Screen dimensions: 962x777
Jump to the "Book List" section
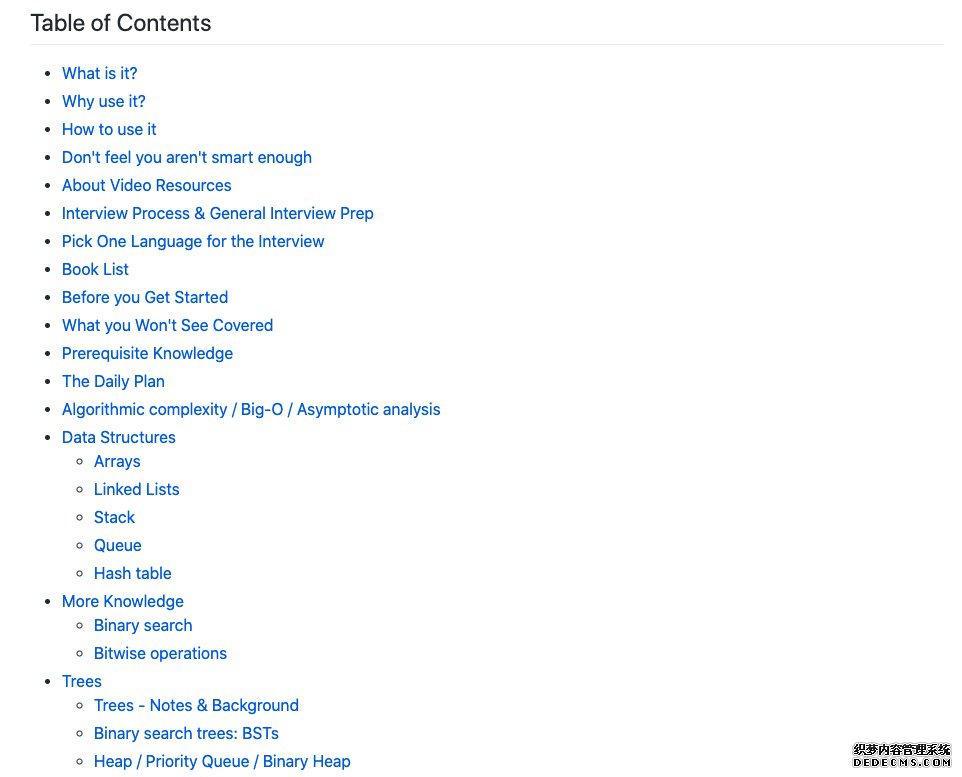(x=95, y=269)
